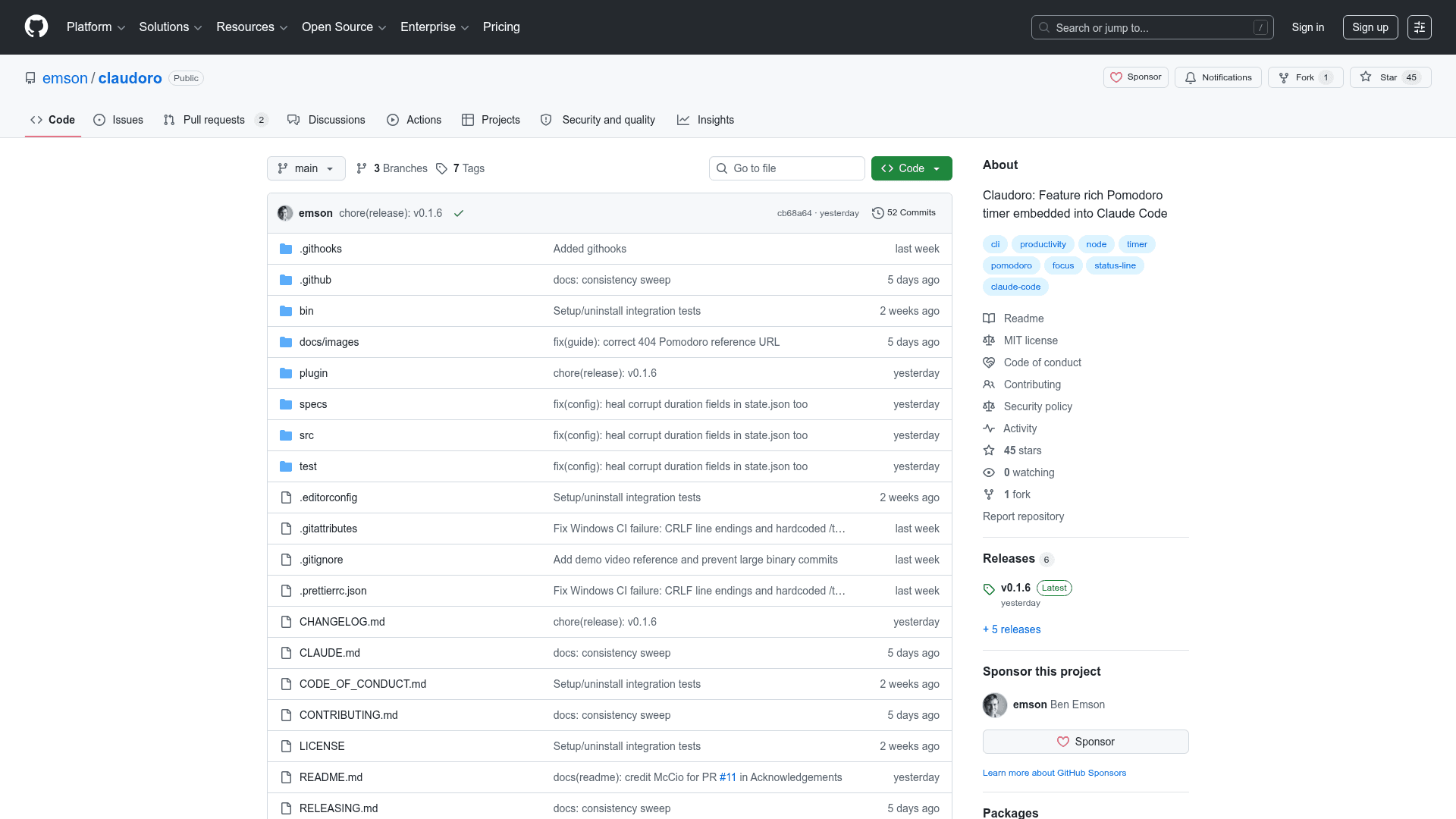The image size is (1456, 819).
Task: Open the .githooks folder icon
Action: tap(286, 249)
